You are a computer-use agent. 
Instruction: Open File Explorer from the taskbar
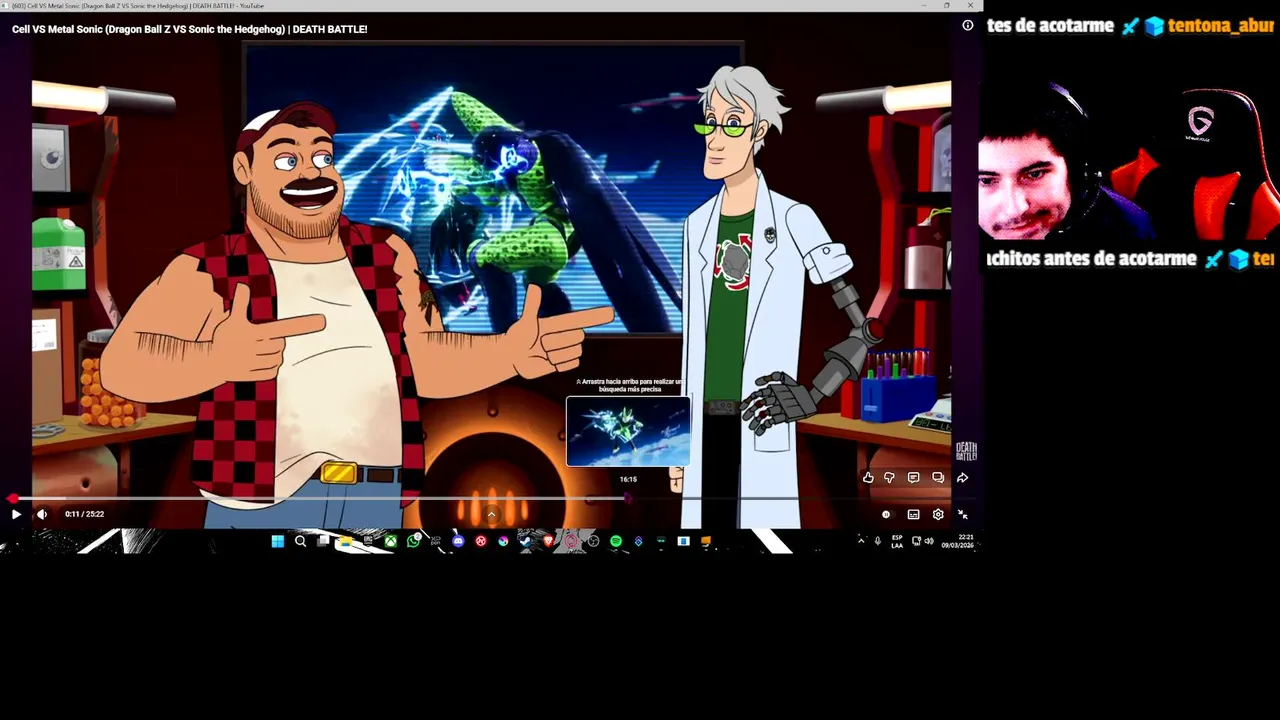pos(345,541)
